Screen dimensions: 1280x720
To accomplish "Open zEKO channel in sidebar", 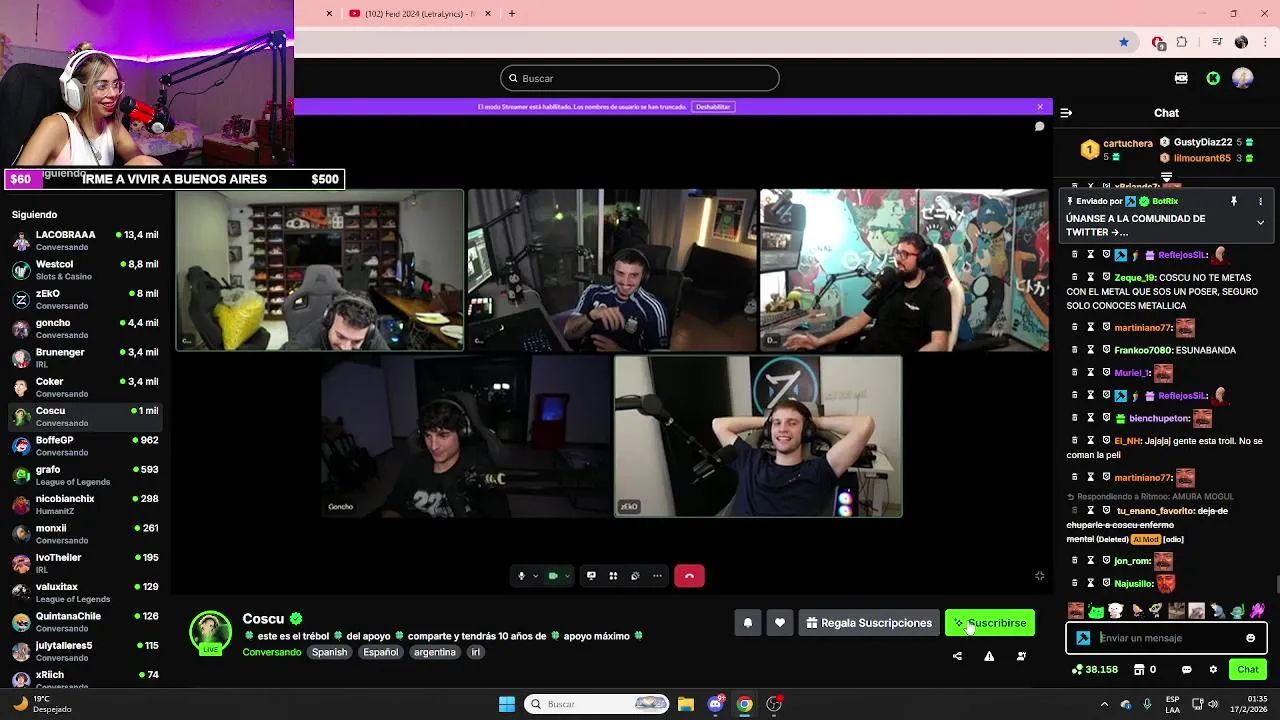I will [x=85, y=299].
